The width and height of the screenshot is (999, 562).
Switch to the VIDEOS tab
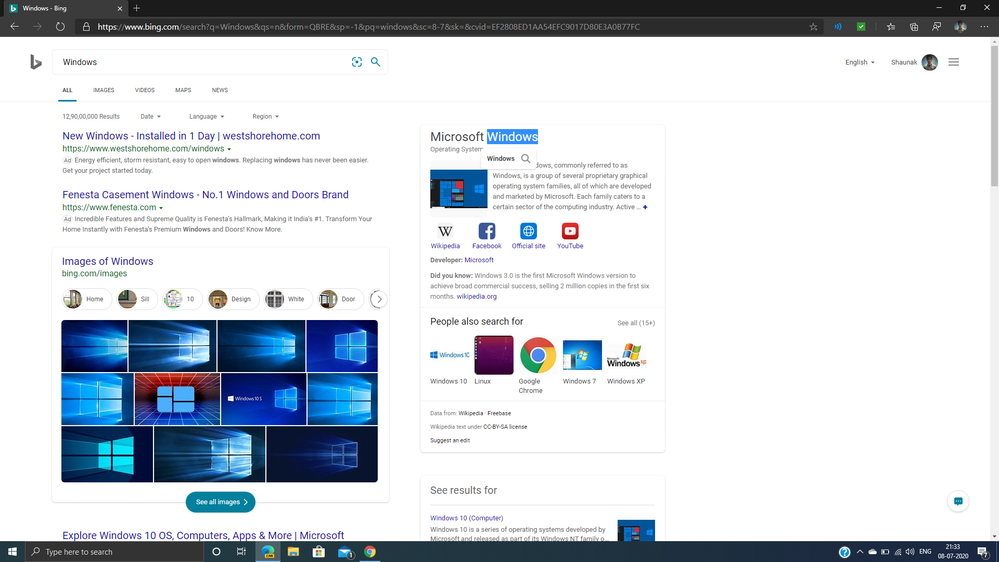145,90
